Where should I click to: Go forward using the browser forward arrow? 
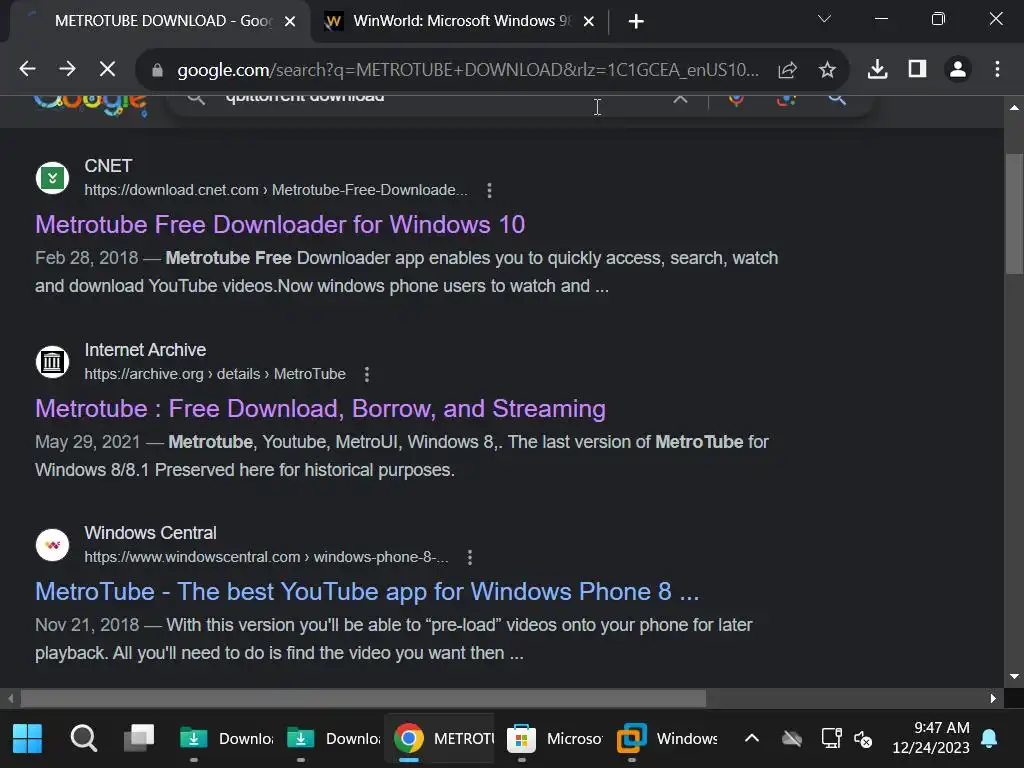click(x=67, y=69)
